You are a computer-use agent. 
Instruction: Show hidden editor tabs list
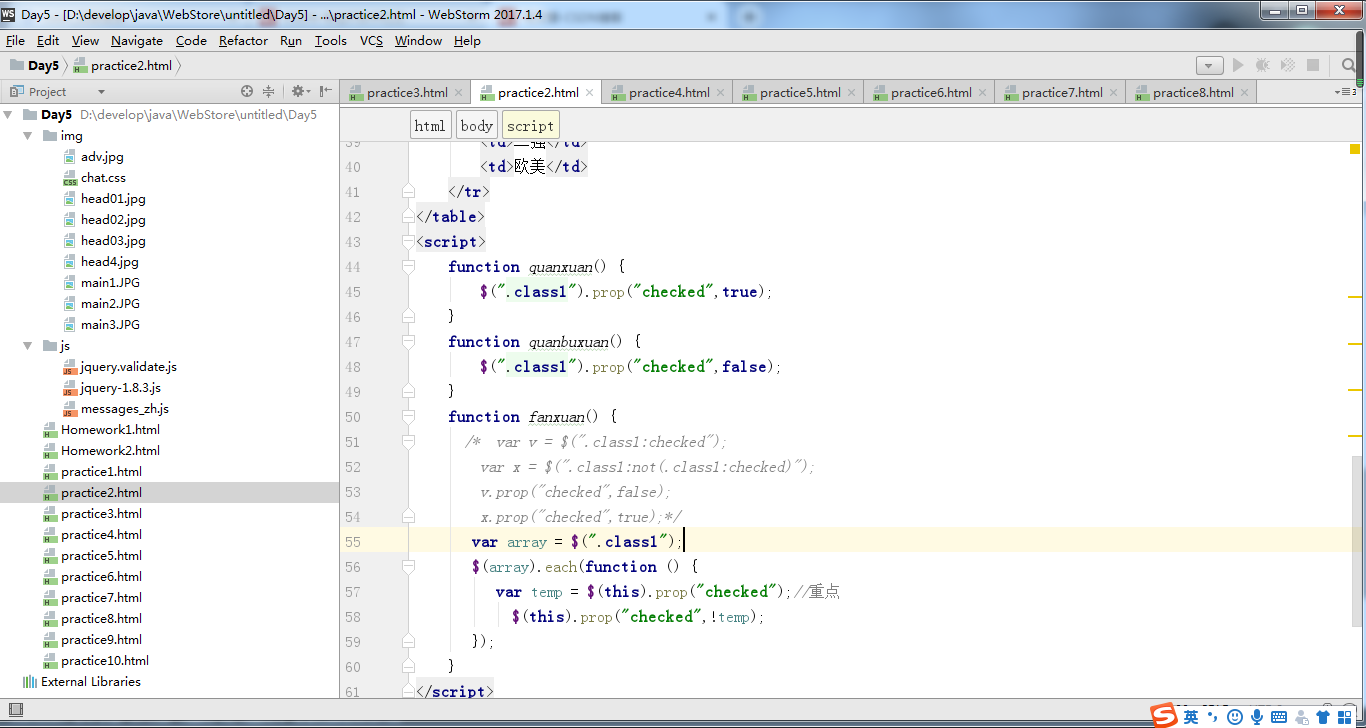[1344, 92]
